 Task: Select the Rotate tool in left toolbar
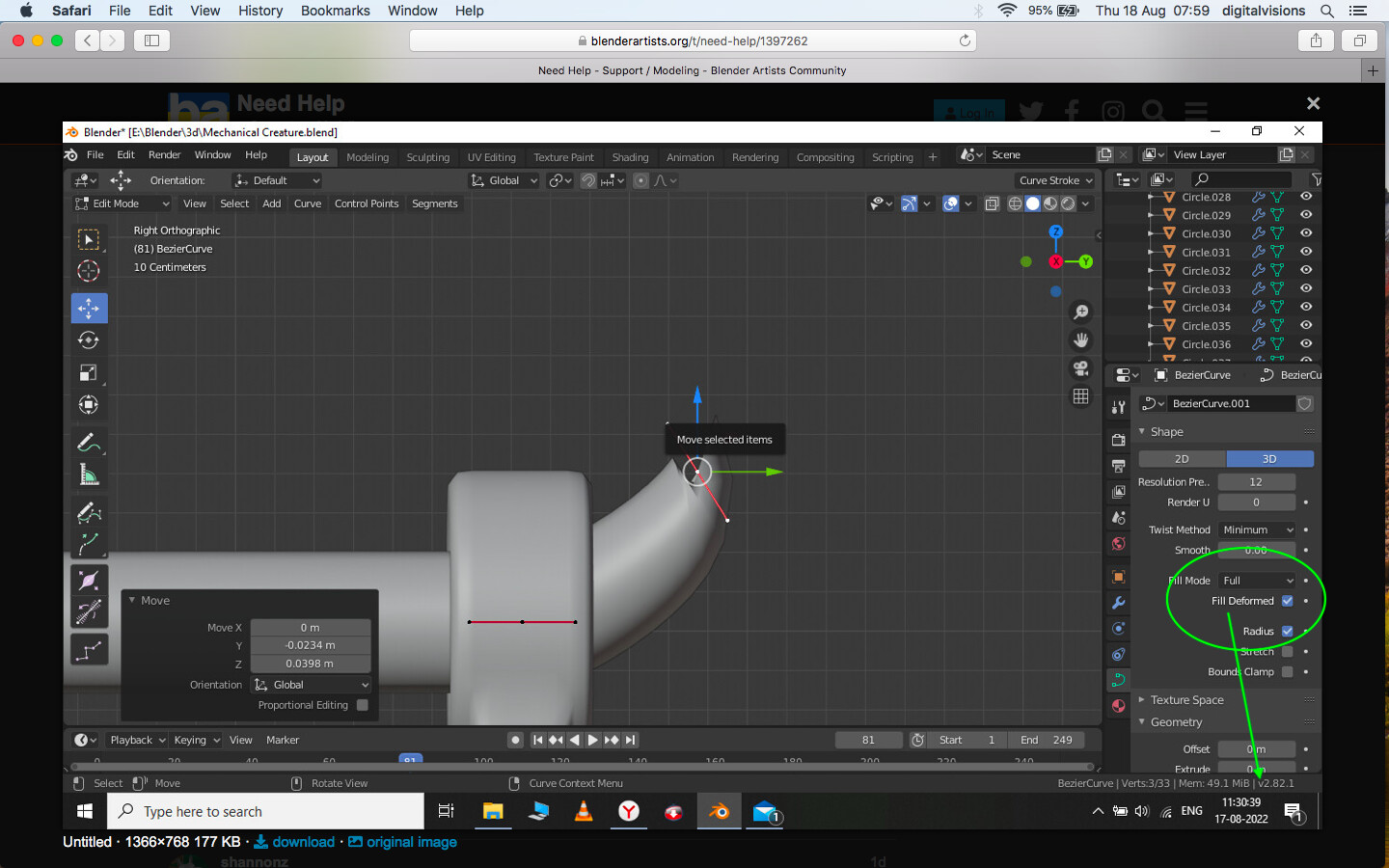89,340
